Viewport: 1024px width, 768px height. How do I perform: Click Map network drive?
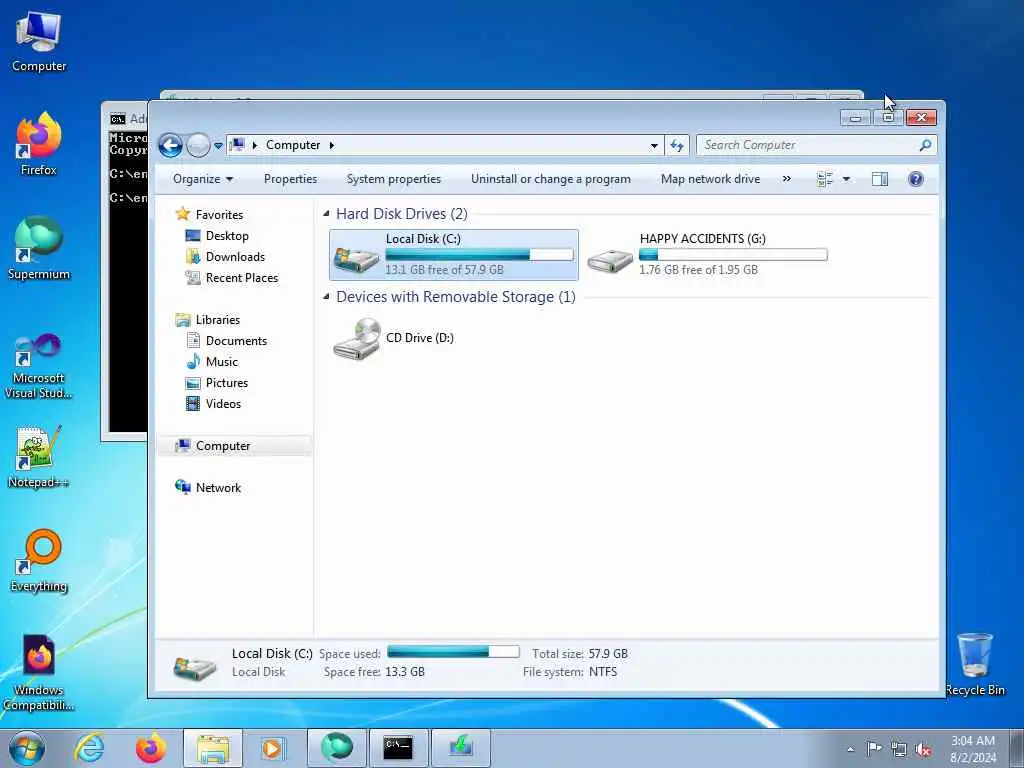coord(710,179)
